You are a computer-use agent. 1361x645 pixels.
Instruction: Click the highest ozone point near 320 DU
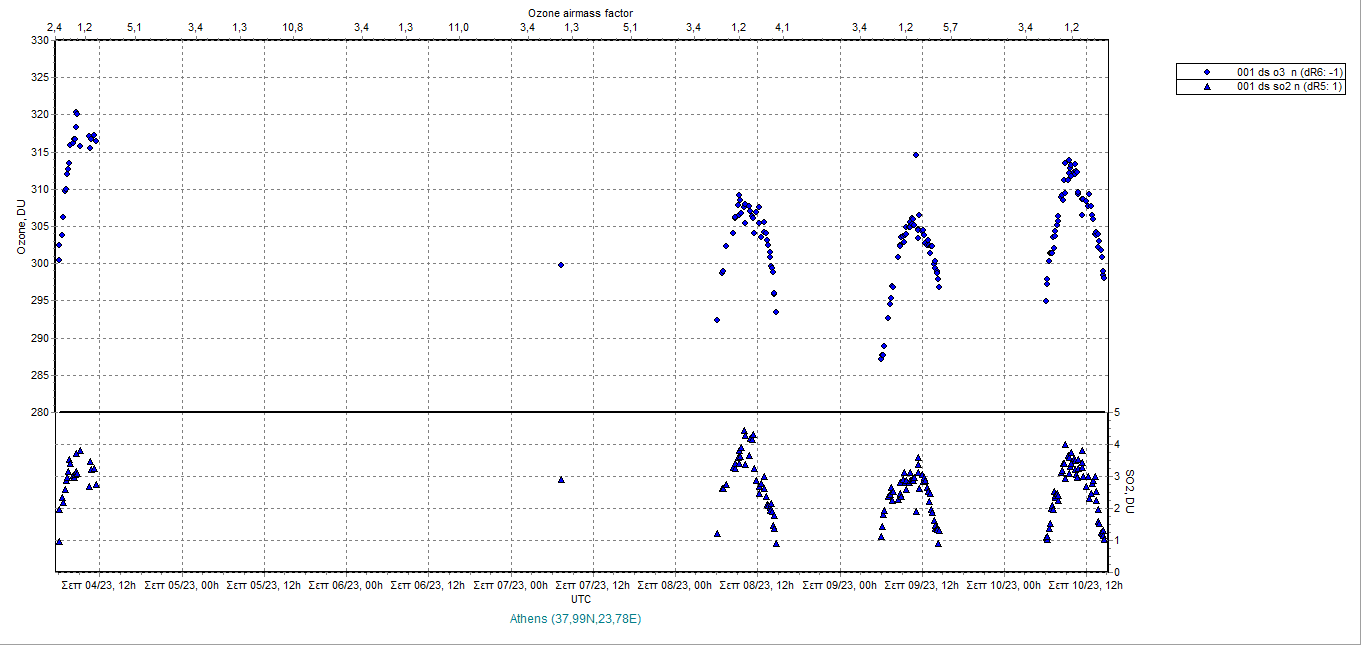pyautogui.click(x=76, y=113)
